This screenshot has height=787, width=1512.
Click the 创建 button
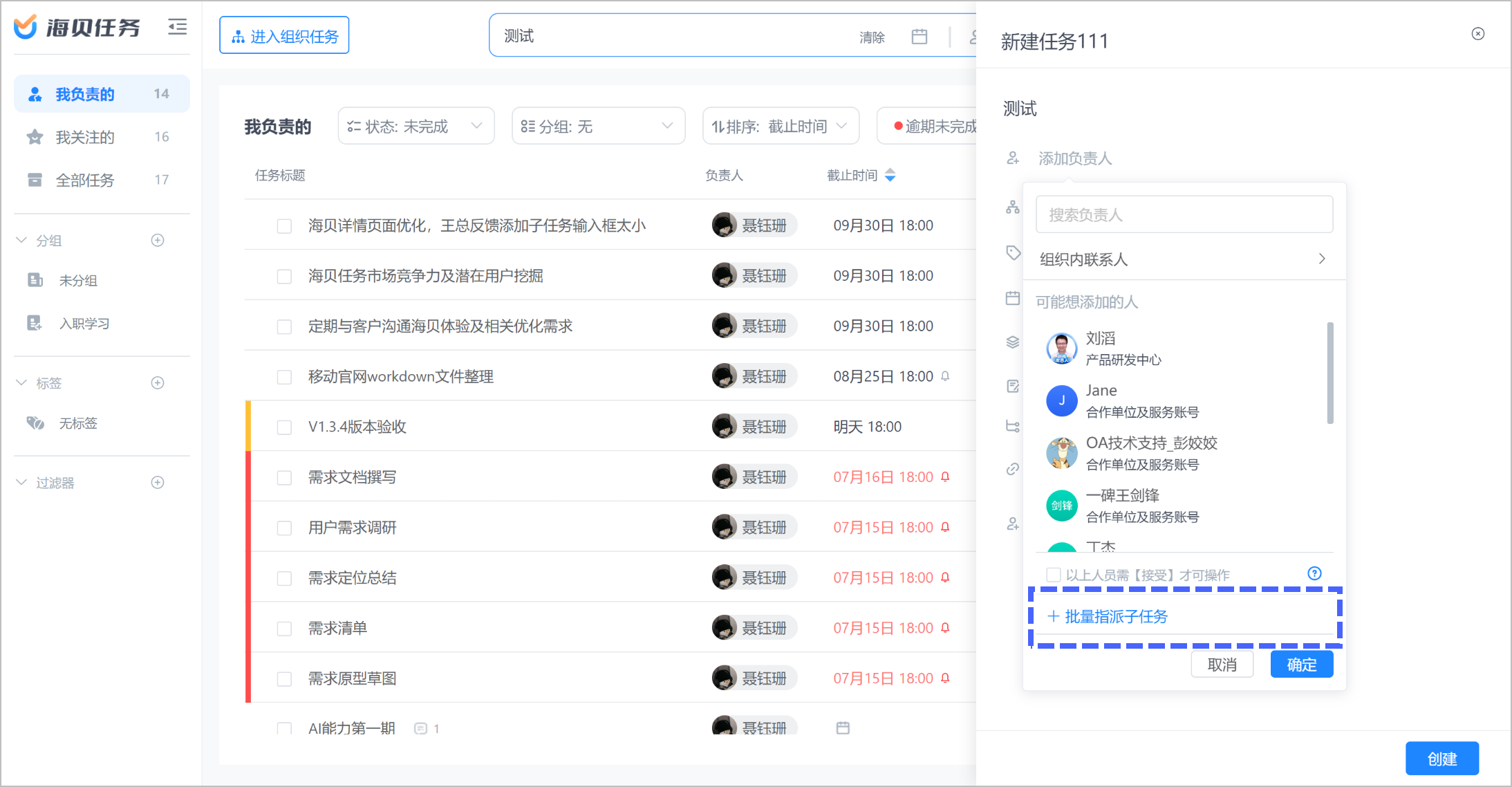[x=1442, y=759]
